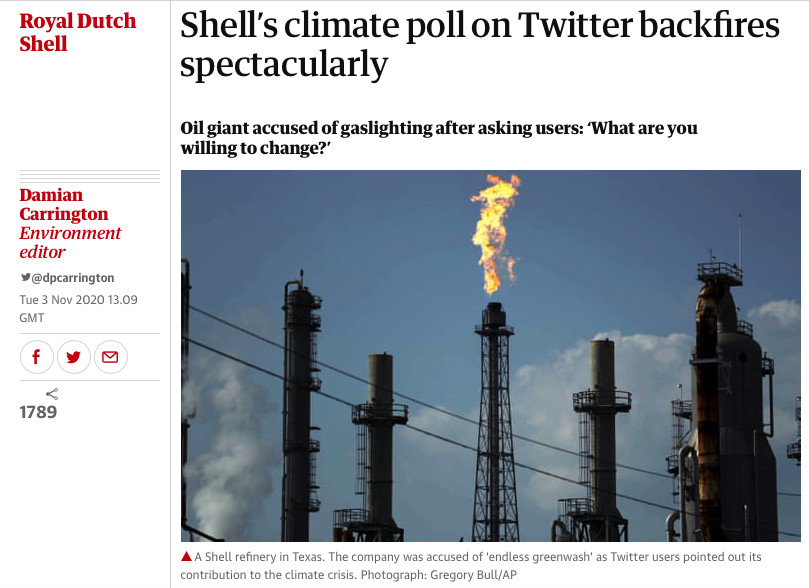
Task: Click the word 'spectacularly' in the headline
Action: 283,64
